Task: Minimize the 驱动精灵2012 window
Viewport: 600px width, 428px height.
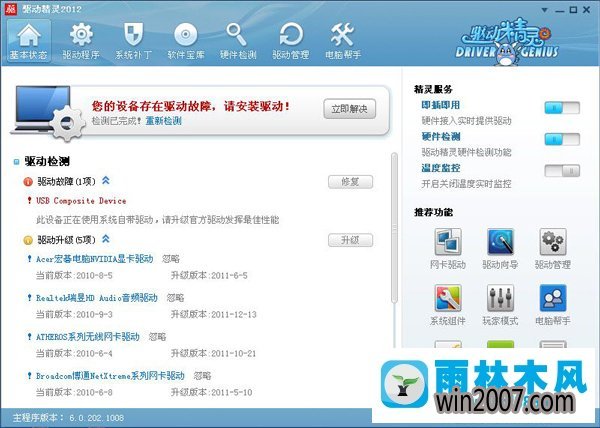Action: (559, 10)
